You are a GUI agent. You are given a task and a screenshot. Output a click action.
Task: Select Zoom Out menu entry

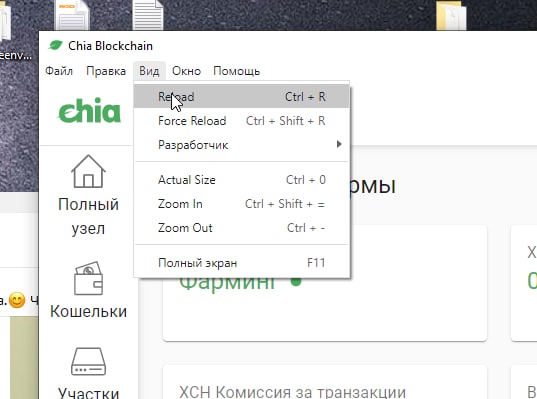coord(241,228)
